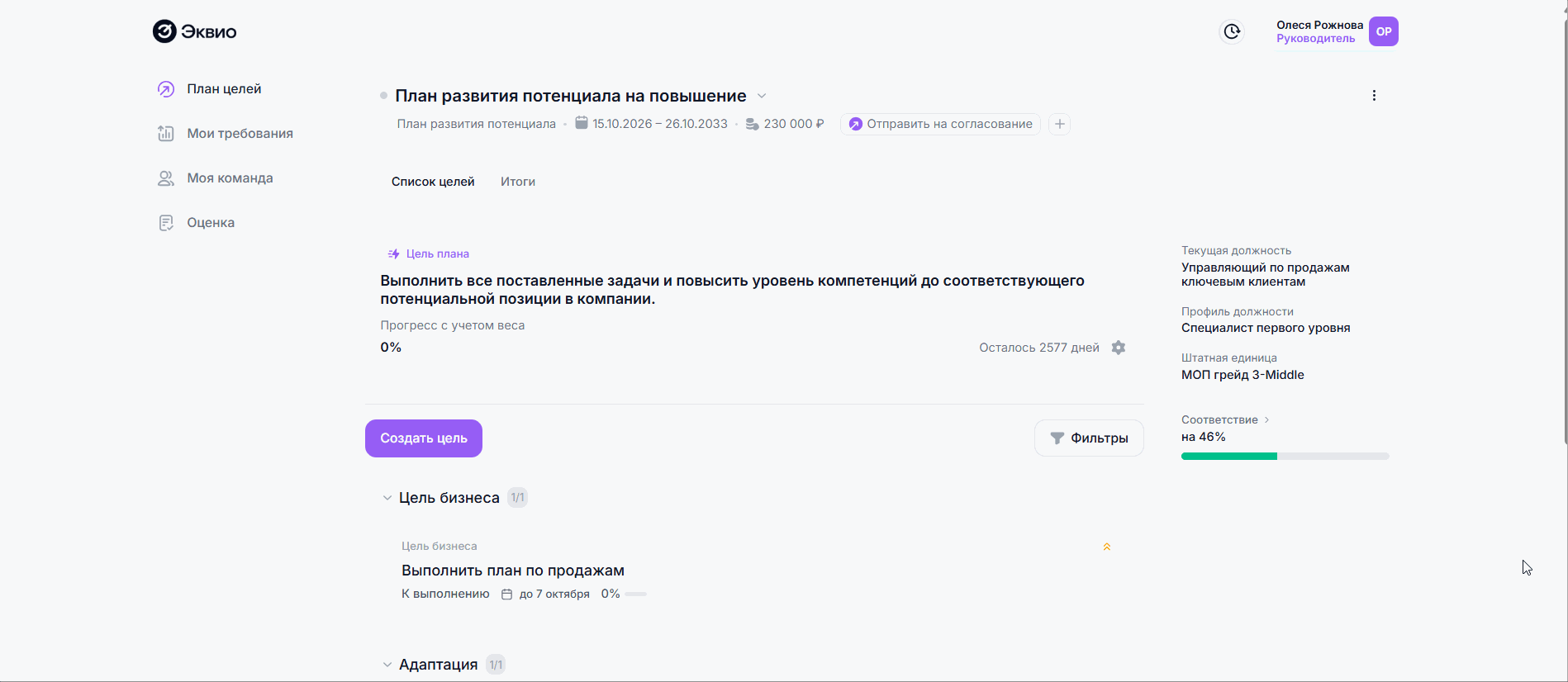
Task: Click the Оценка sidebar icon
Action: [x=166, y=223]
